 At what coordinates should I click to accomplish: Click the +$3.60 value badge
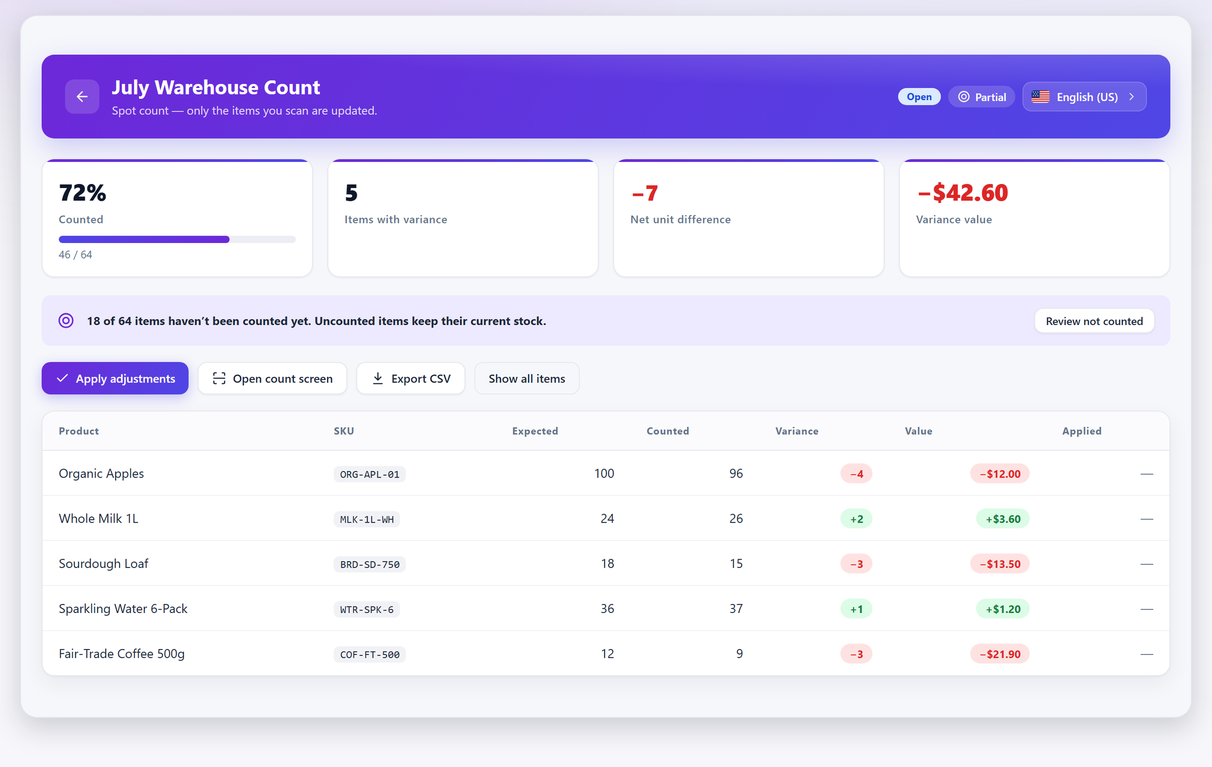pyautogui.click(x=1003, y=519)
